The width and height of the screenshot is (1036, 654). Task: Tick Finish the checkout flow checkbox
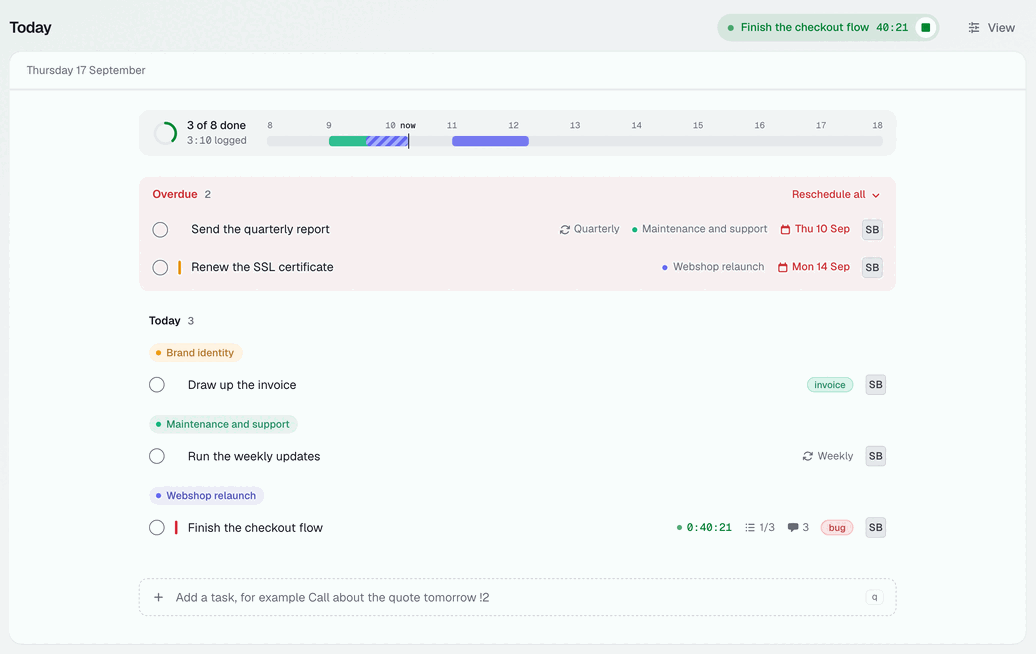[x=157, y=527]
